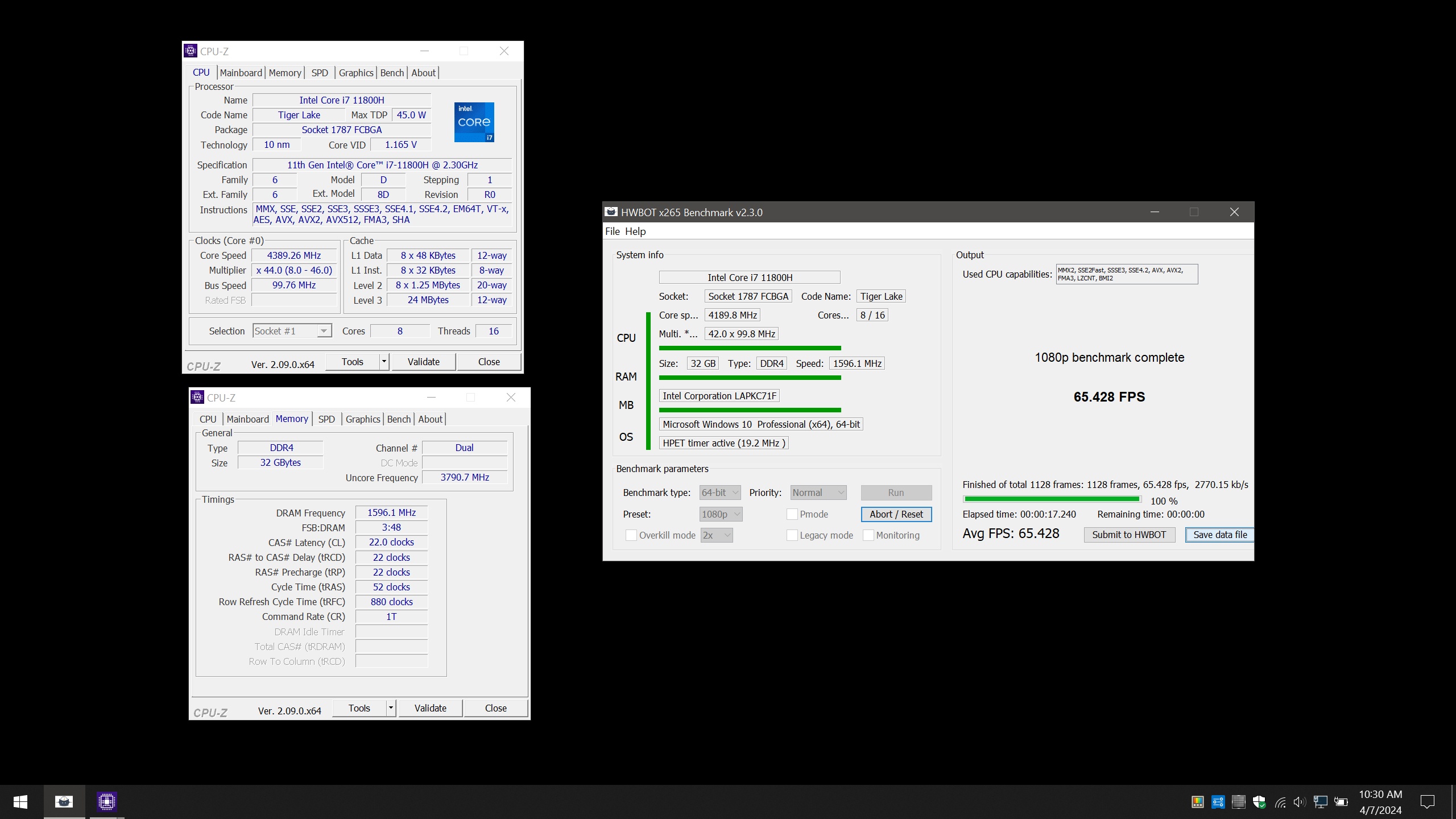Click the 100 % benchmark progress bar

pyautogui.click(x=1052, y=499)
